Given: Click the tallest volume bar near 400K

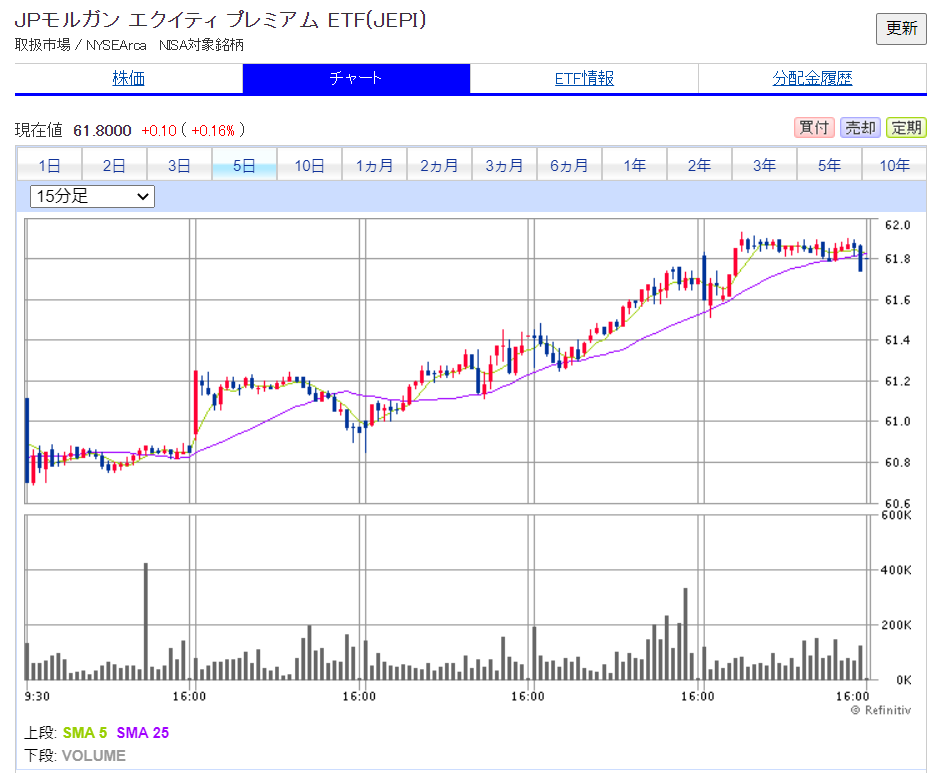Looking at the screenshot, I should tap(146, 621).
